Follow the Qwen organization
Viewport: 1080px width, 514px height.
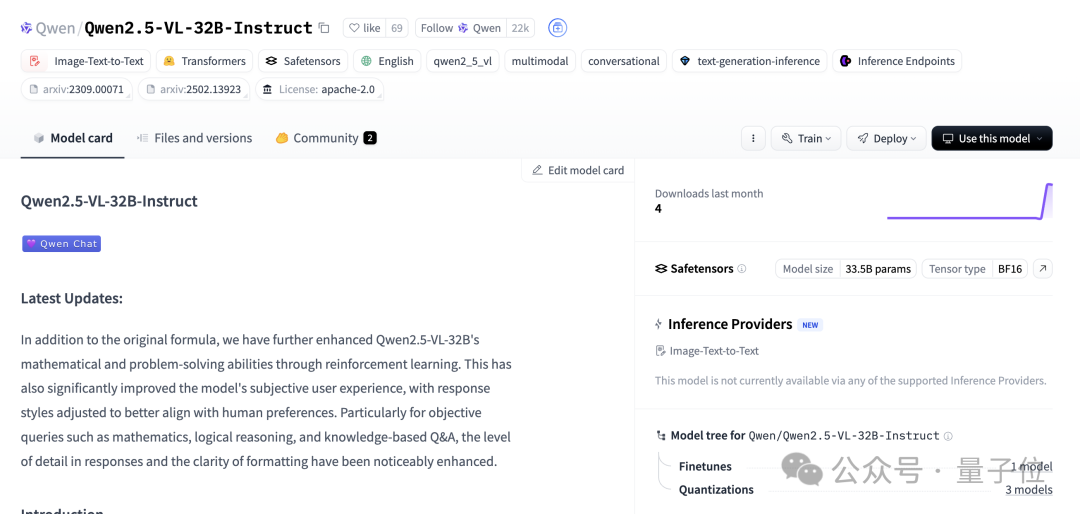point(460,28)
